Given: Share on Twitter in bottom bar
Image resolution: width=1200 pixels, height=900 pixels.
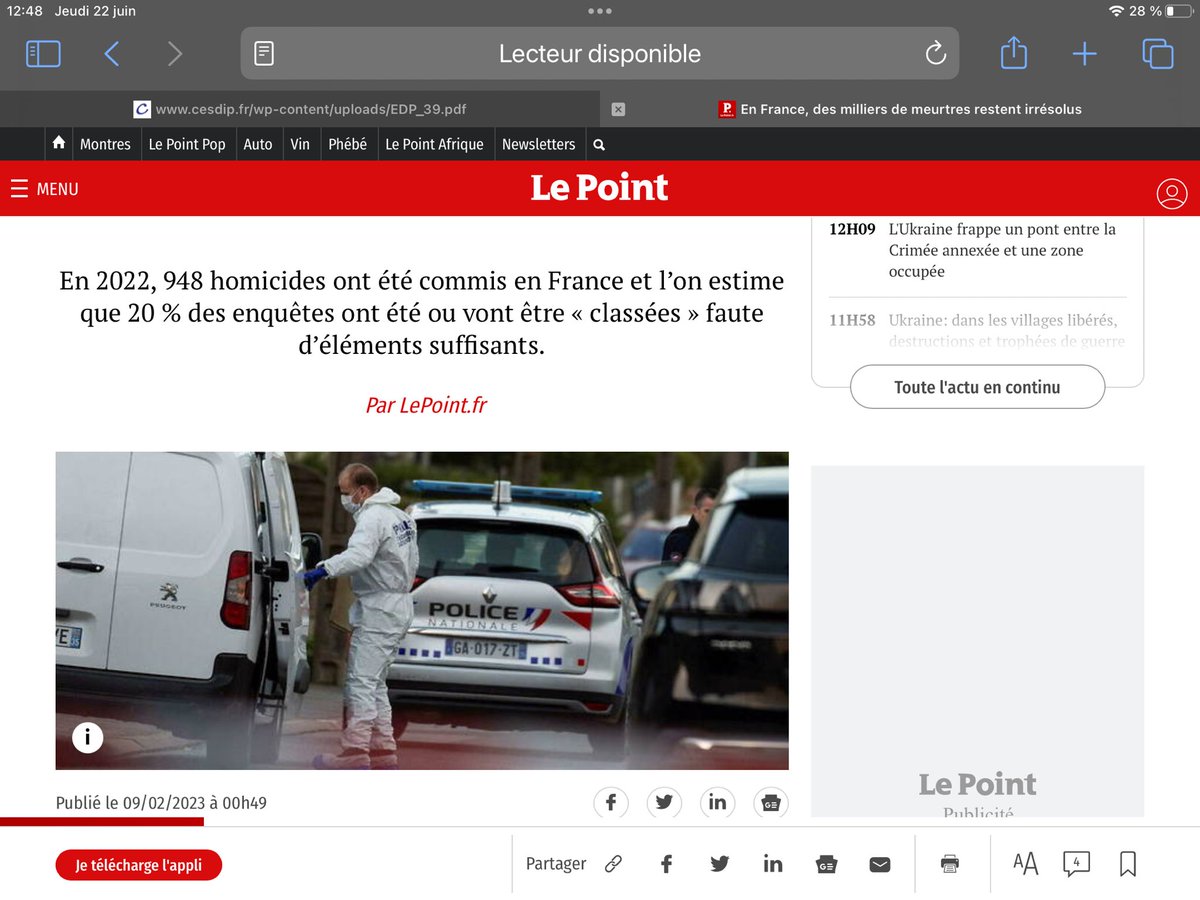Looking at the screenshot, I should [x=720, y=864].
